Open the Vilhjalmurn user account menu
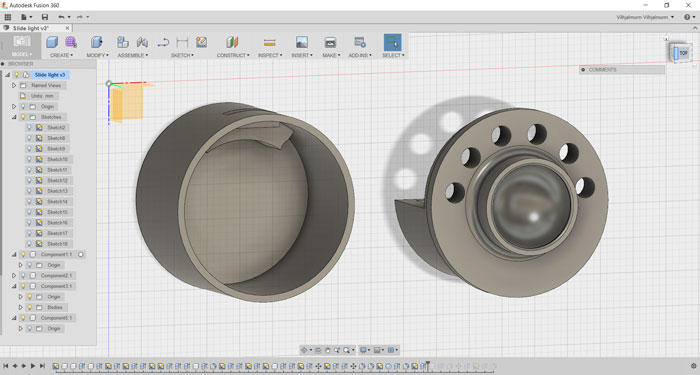This screenshot has width=700, height=375. coord(645,17)
